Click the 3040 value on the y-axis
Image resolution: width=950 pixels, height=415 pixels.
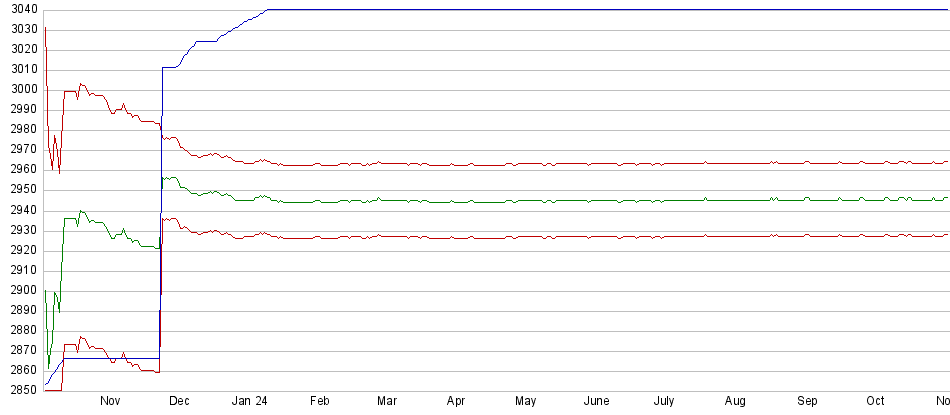coord(20,9)
